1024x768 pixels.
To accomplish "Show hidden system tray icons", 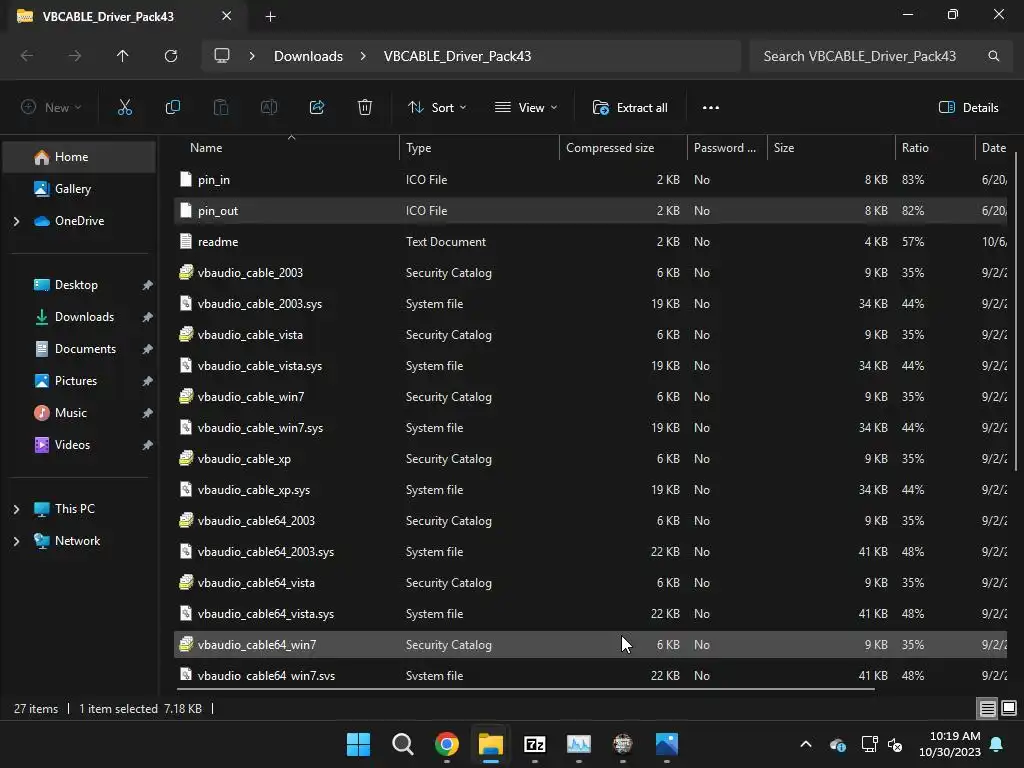I will 806,744.
